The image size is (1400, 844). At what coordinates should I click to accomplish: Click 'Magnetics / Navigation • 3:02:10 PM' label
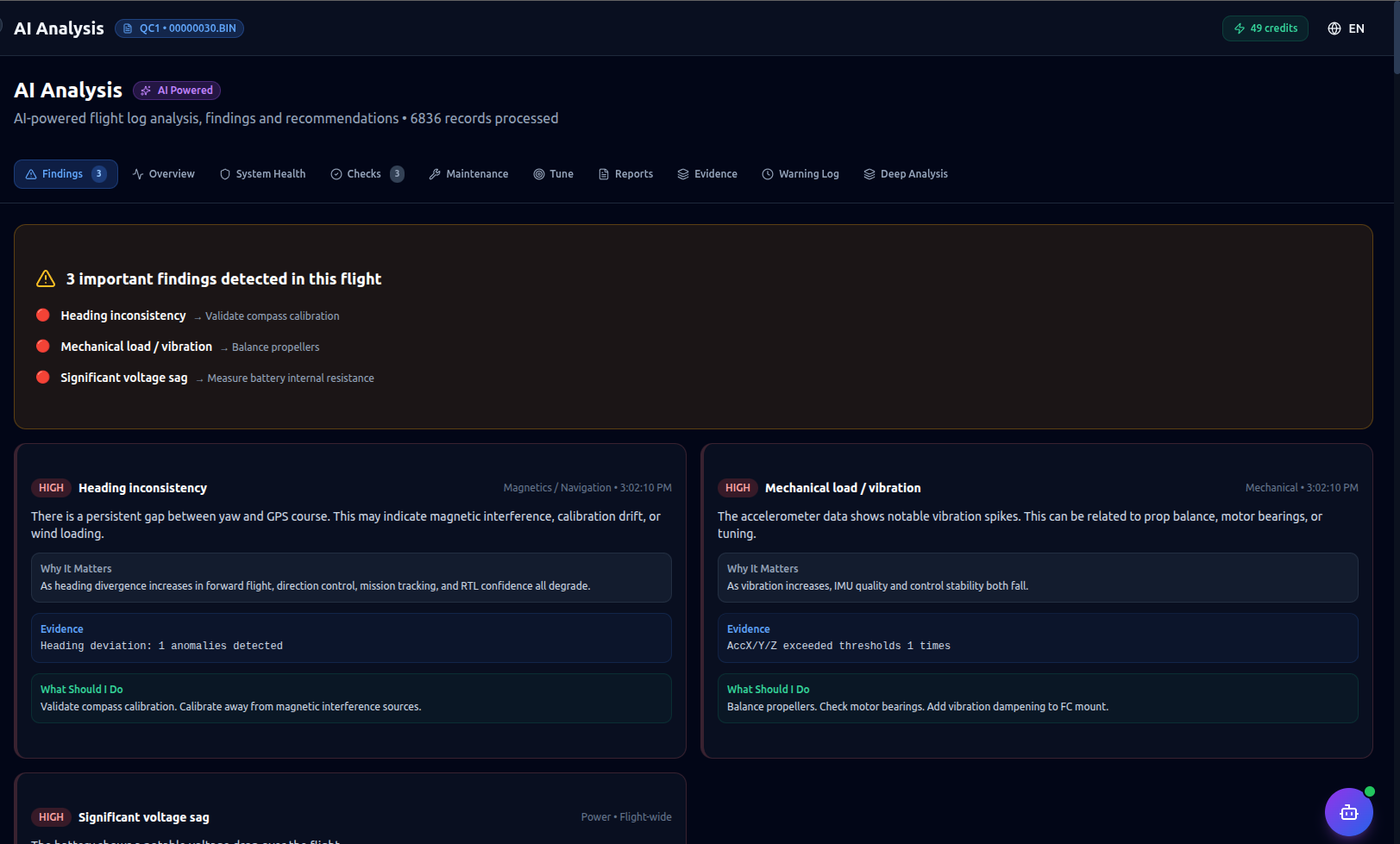coord(587,488)
